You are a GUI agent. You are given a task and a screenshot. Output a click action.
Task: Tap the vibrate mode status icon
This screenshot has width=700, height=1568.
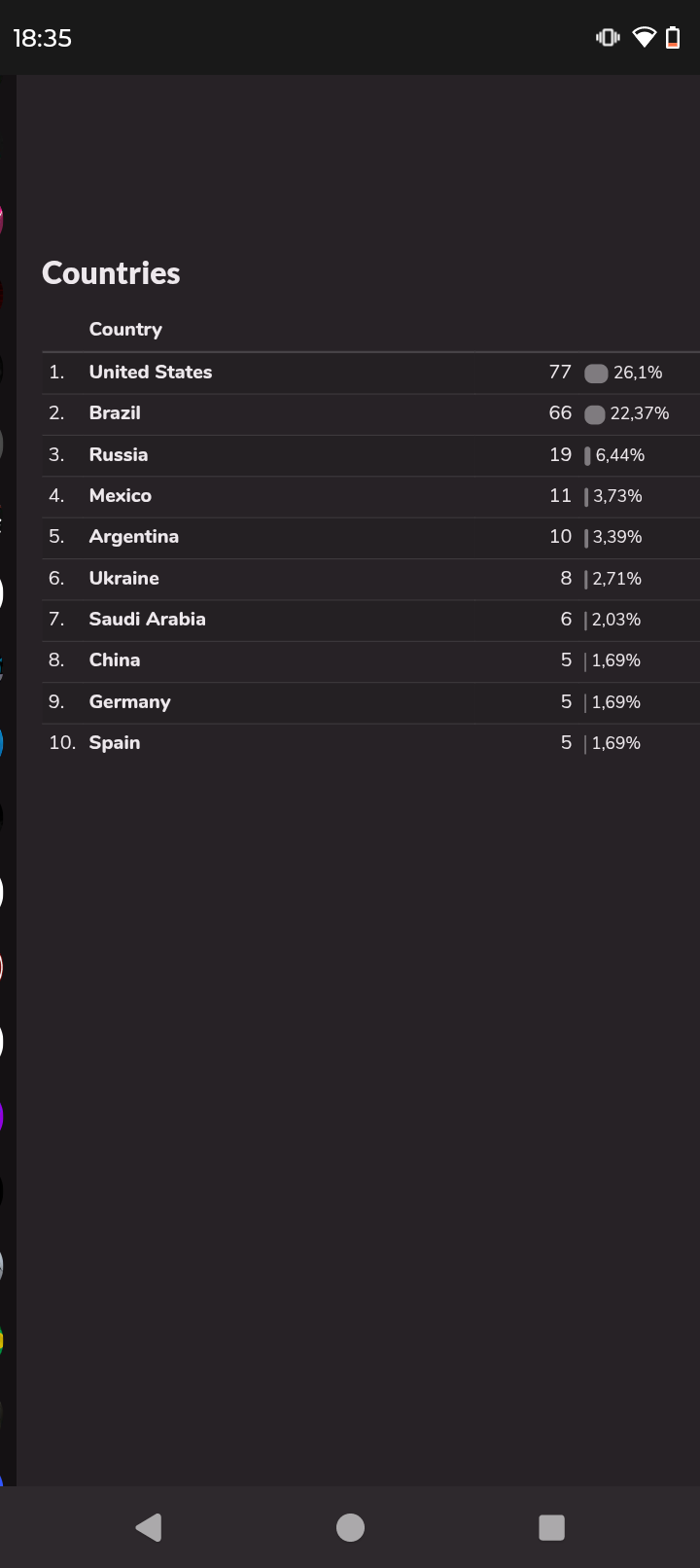click(x=608, y=38)
